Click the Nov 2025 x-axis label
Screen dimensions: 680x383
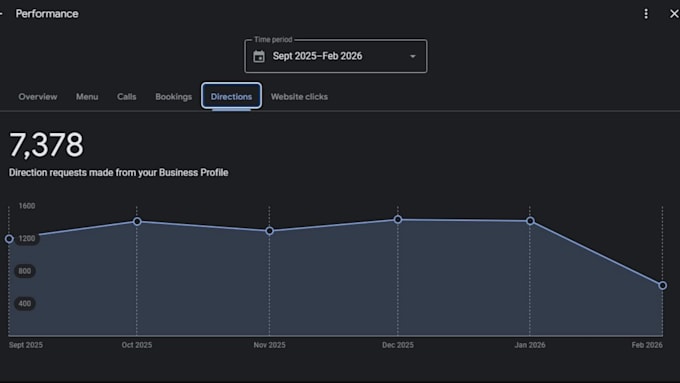point(269,345)
